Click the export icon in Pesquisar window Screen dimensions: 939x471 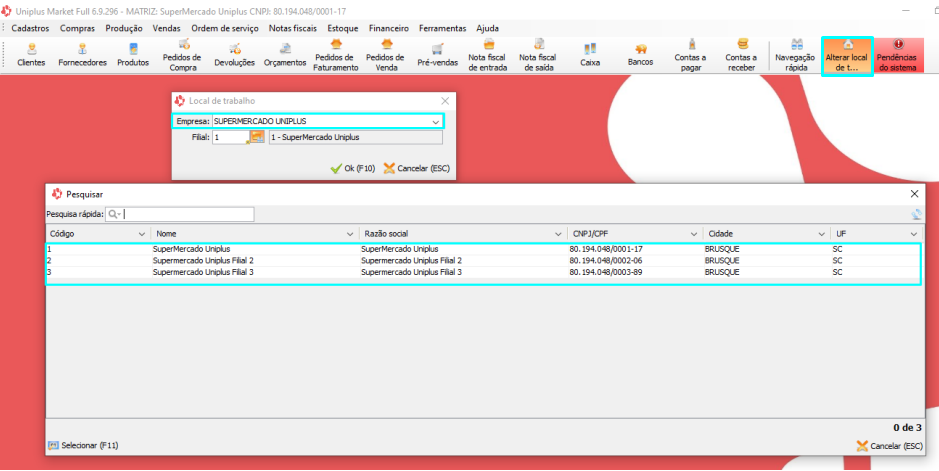(916, 214)
